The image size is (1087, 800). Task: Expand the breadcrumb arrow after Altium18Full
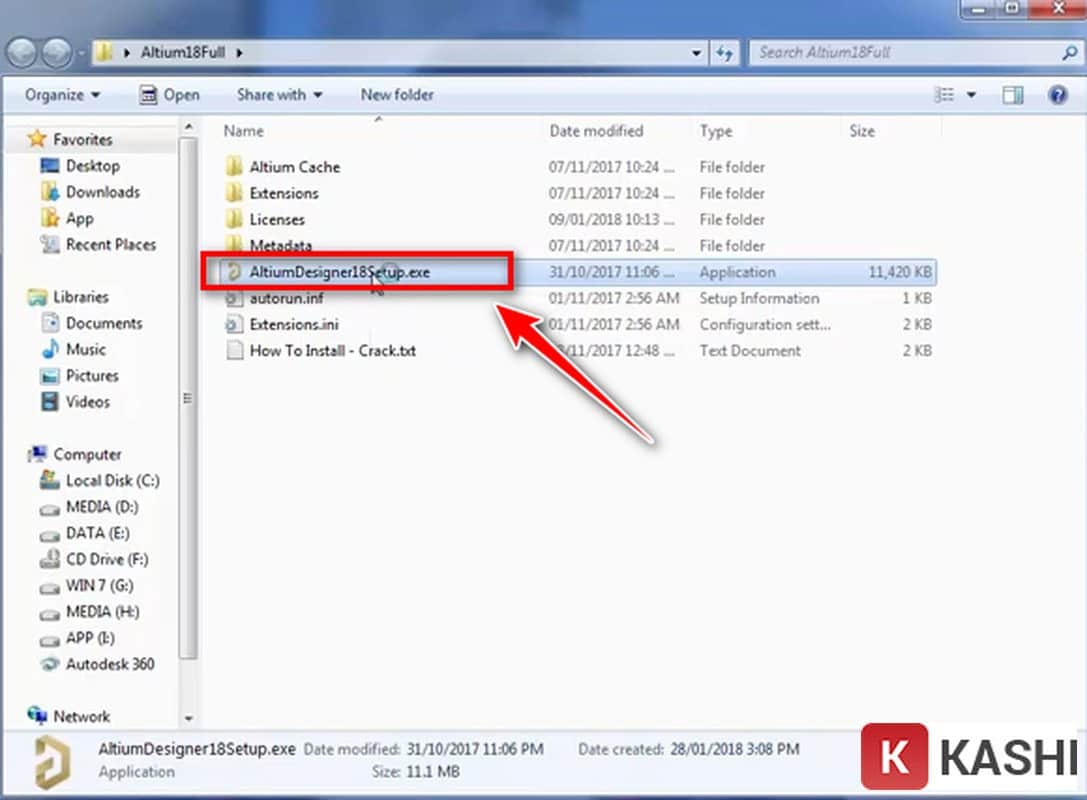(239, 53)
